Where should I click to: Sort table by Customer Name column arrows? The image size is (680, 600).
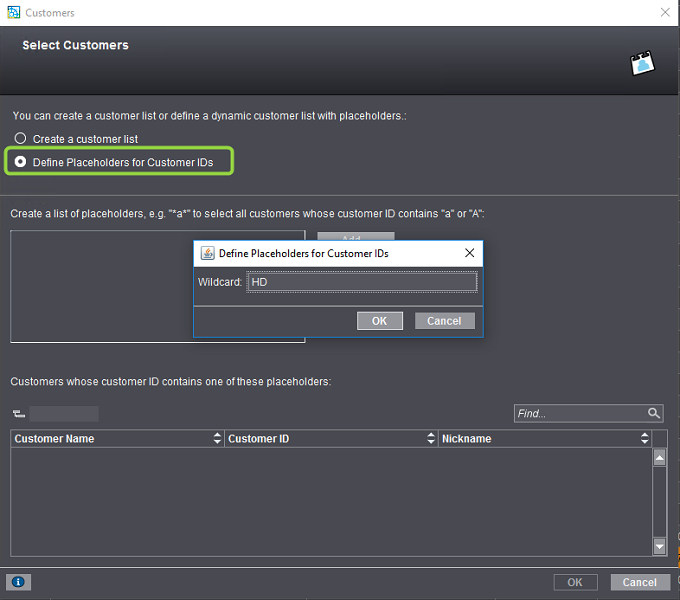[217, 439]
